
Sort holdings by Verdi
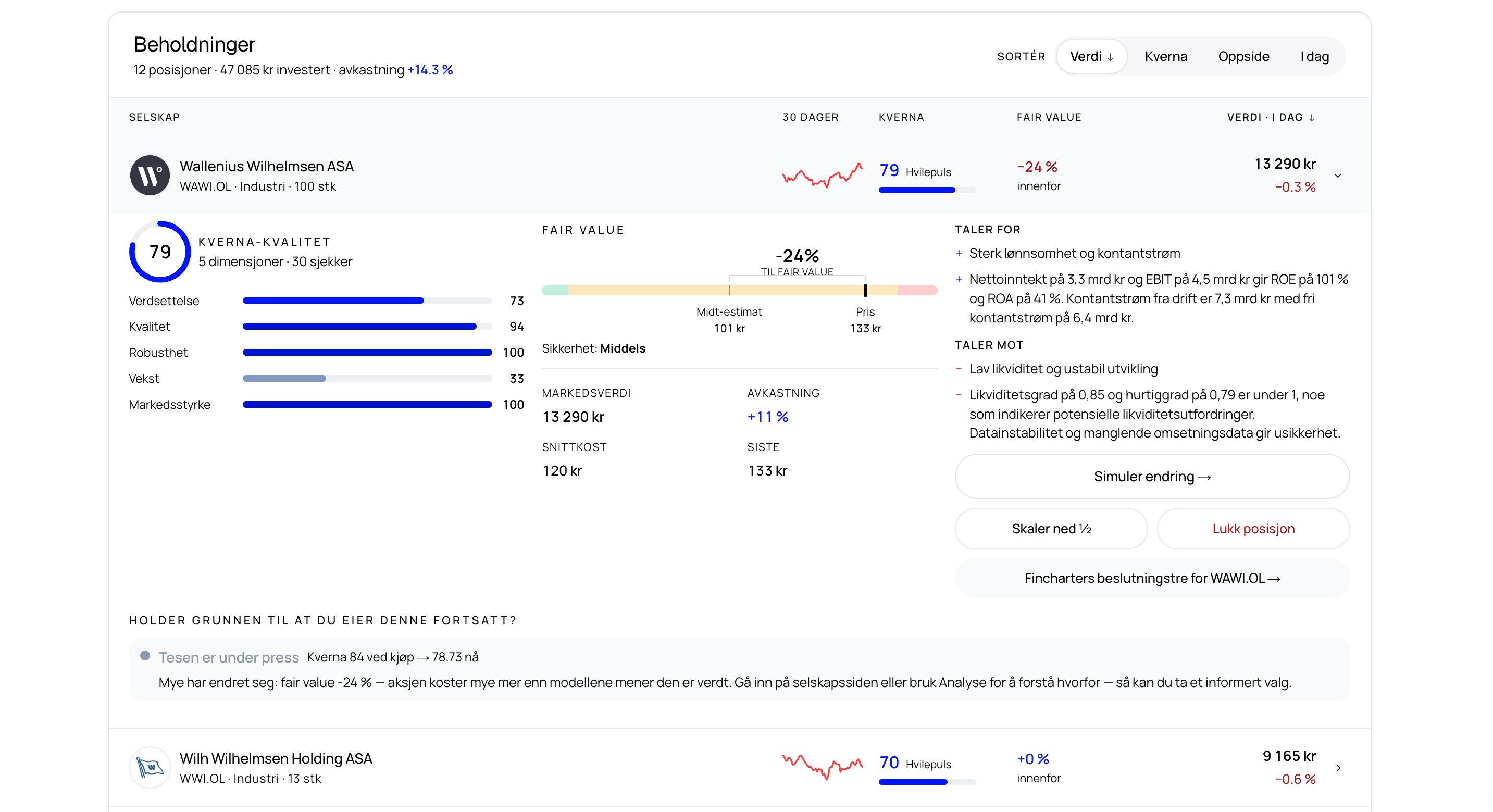point(1091,56)
